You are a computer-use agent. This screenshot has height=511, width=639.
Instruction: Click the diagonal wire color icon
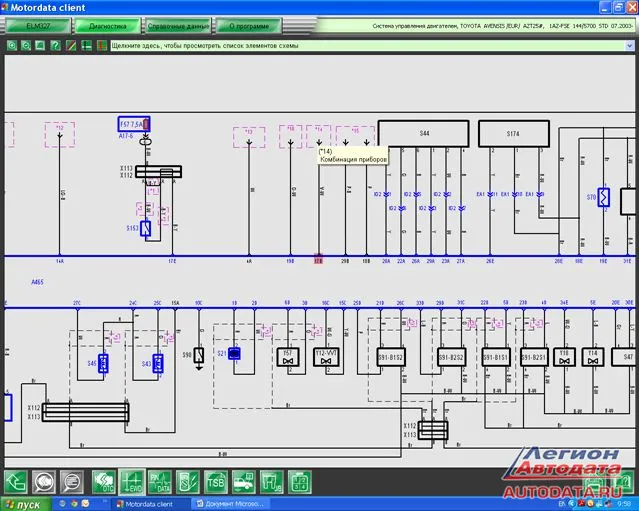point(71,46)
